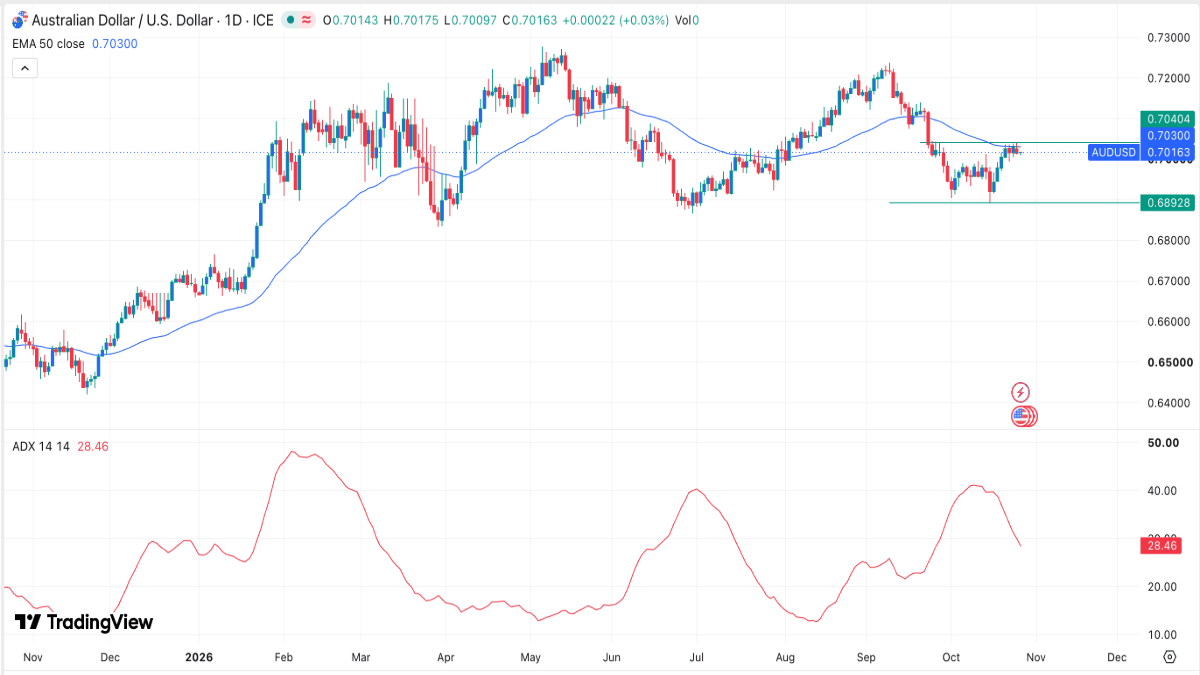Click the upper green horizontal resistance line
Screen dimensions: 1200x675
pyautogui.click(x=1030, y=143)
